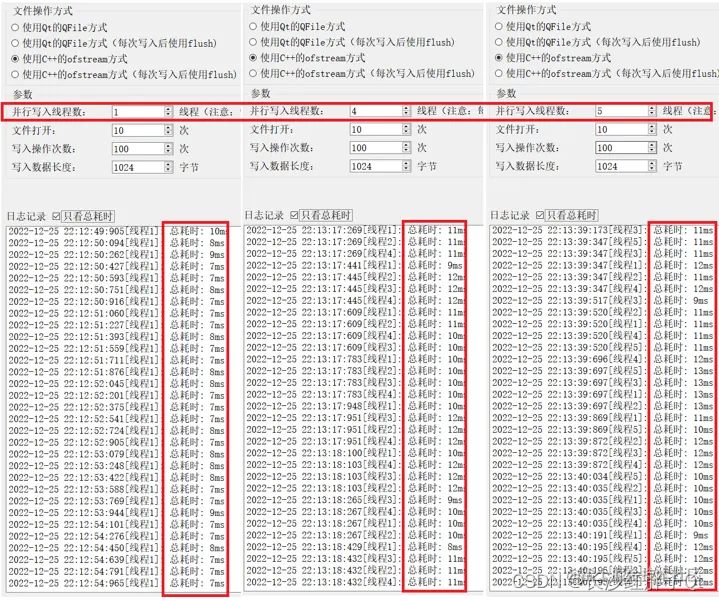Click log row 22:12:51:060 [线程1]

pyautogui.click(x=117, y=313)
